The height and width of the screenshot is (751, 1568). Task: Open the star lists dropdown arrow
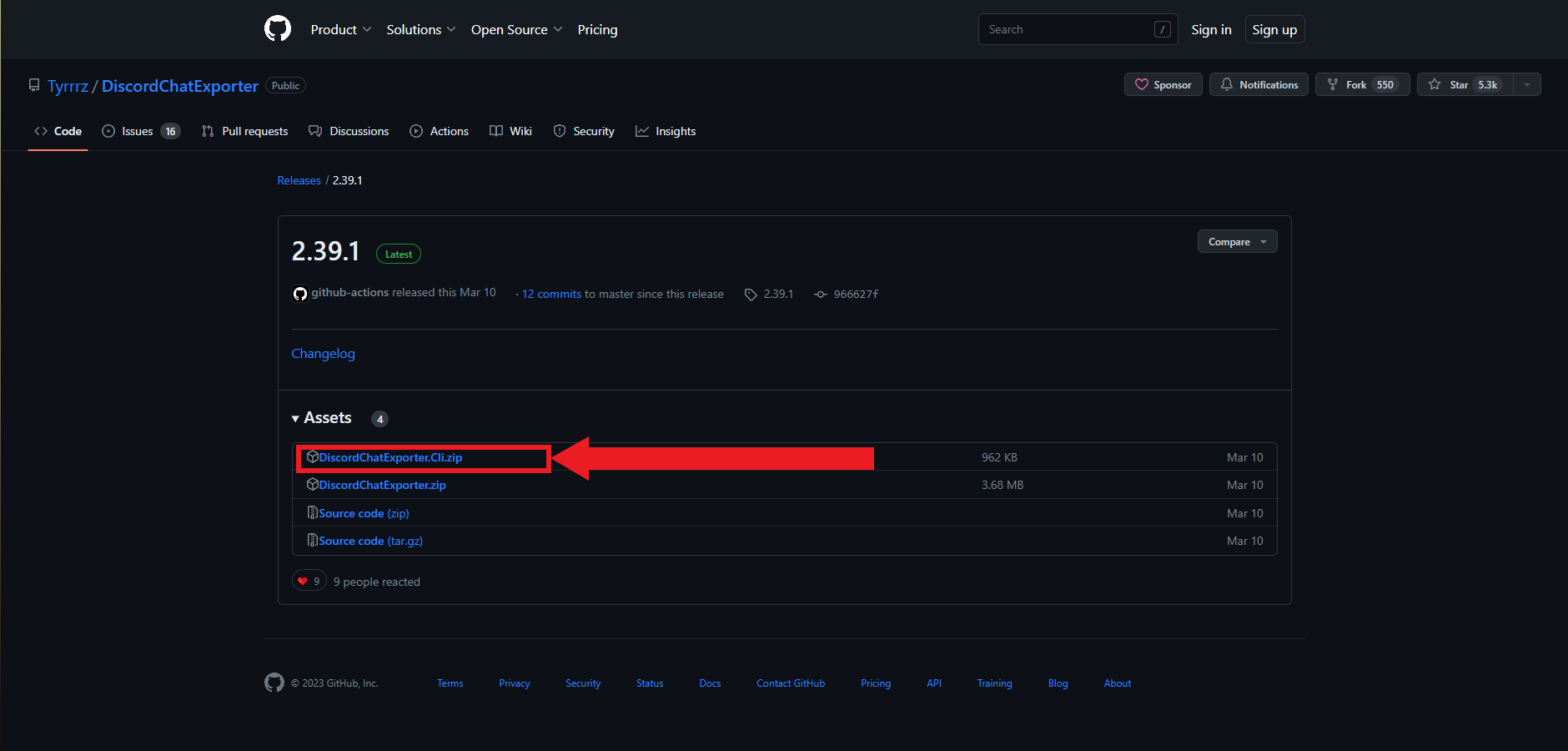(x=1527, y=85)
